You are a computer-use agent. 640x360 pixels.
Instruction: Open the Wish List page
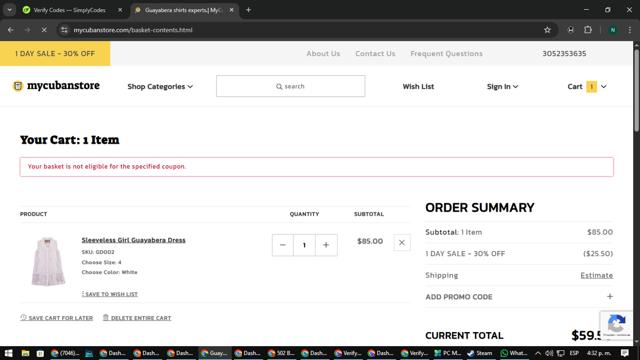point(418,87)
